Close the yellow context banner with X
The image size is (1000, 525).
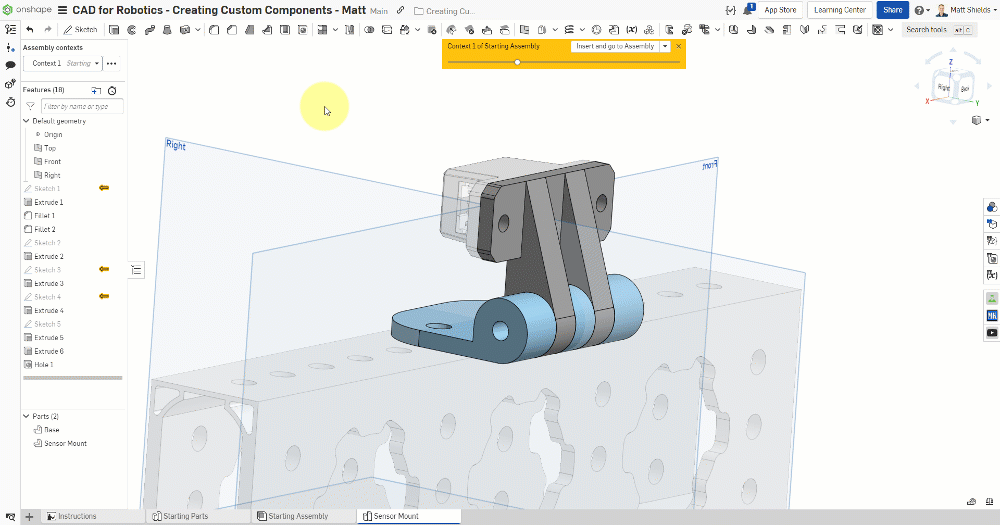coord(679,46)
